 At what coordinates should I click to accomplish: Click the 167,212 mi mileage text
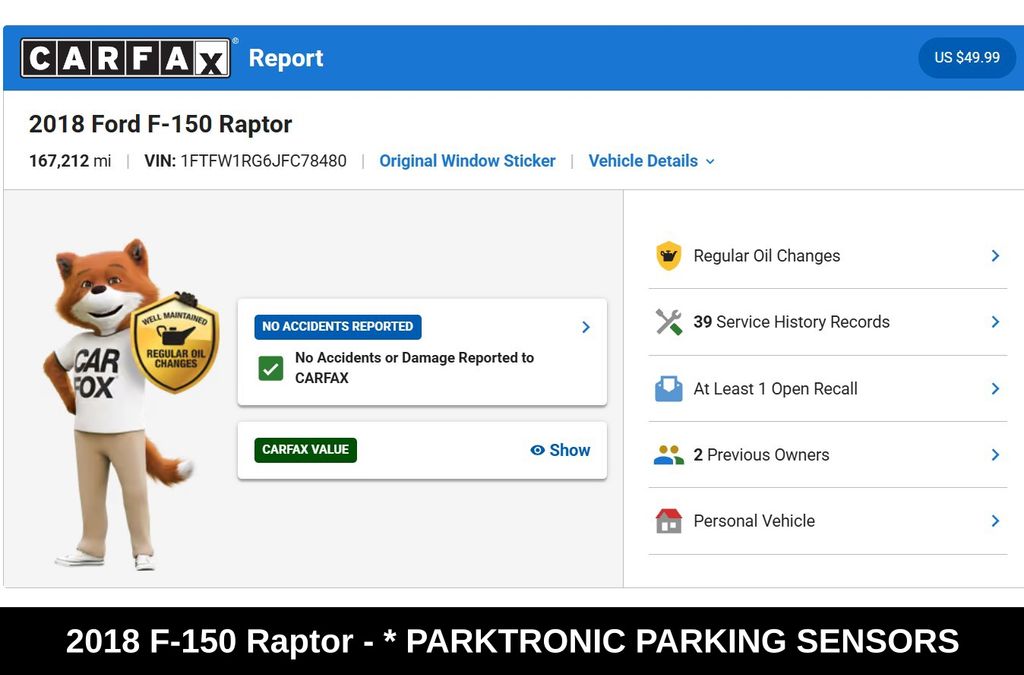70,161
